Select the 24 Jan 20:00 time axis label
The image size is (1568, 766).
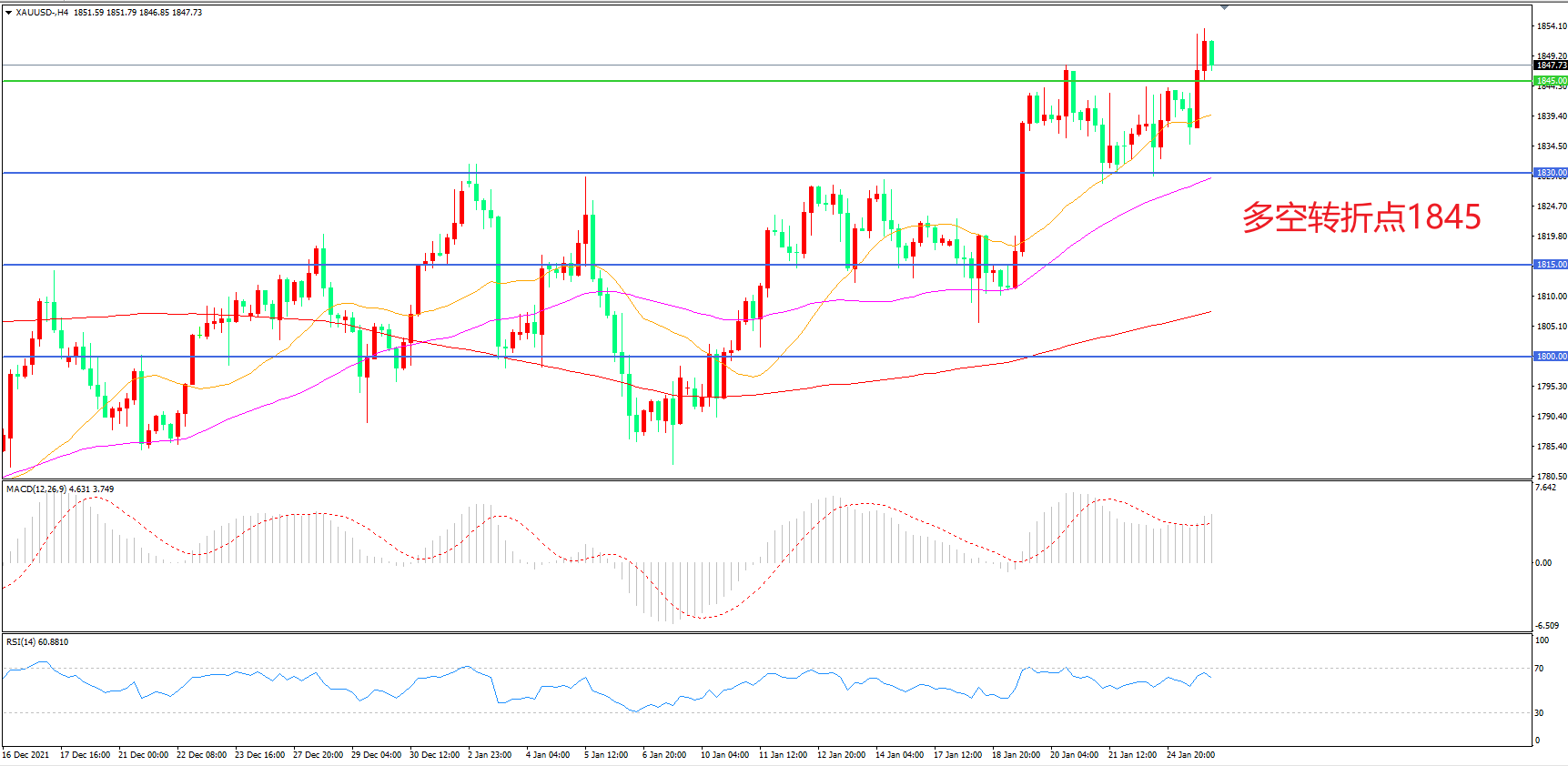point(1190,755)
